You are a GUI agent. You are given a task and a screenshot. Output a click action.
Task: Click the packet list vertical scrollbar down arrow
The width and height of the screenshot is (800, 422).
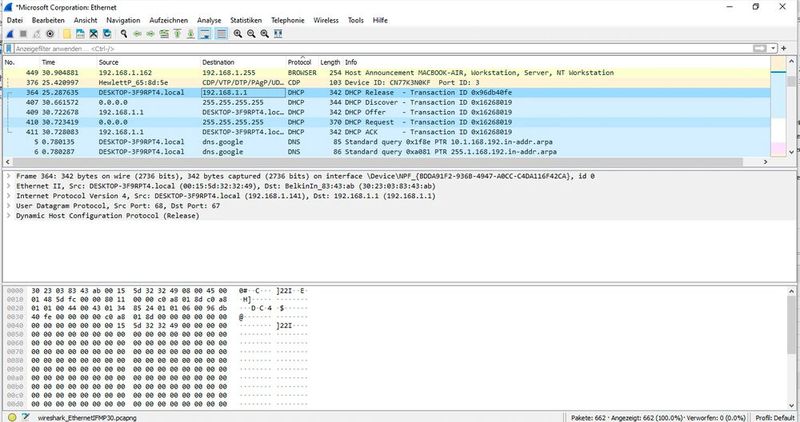791,152
